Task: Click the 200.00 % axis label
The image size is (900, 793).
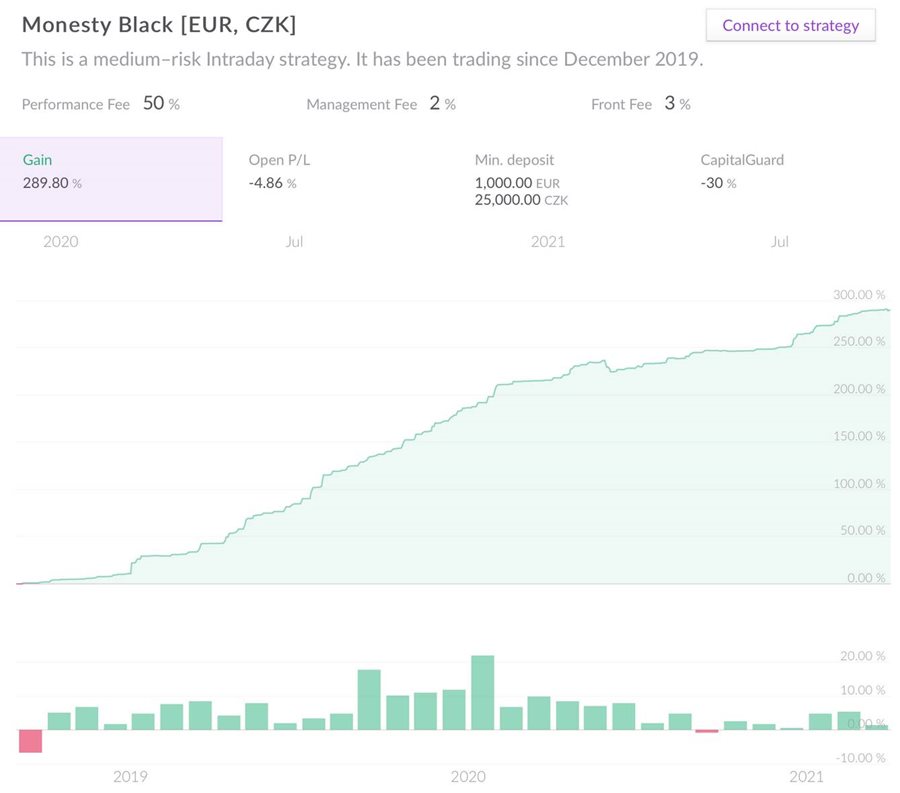Action: click(x=859, y=388)
